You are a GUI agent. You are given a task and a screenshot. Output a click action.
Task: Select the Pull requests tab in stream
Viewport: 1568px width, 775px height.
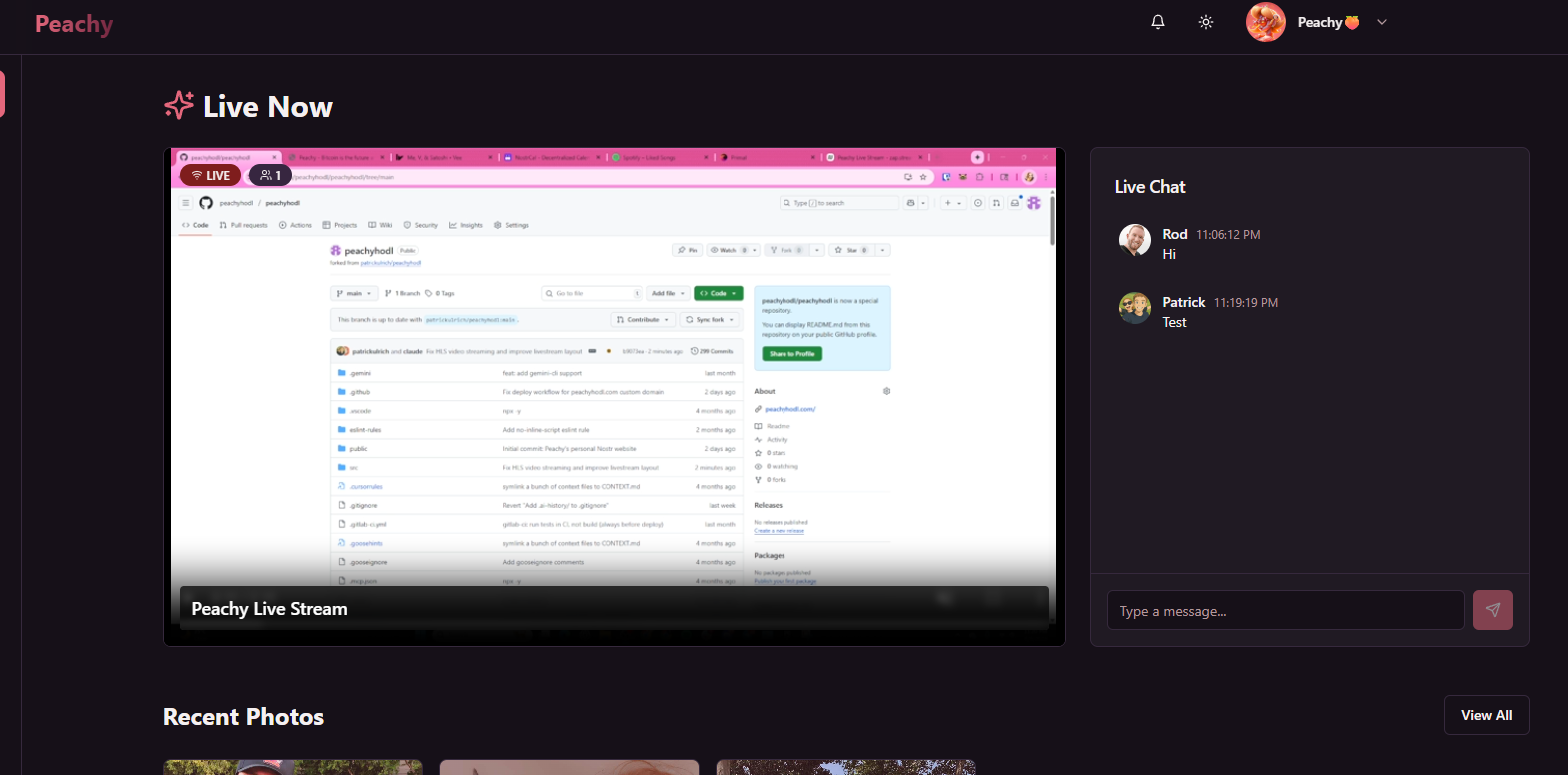click(244, 225)
